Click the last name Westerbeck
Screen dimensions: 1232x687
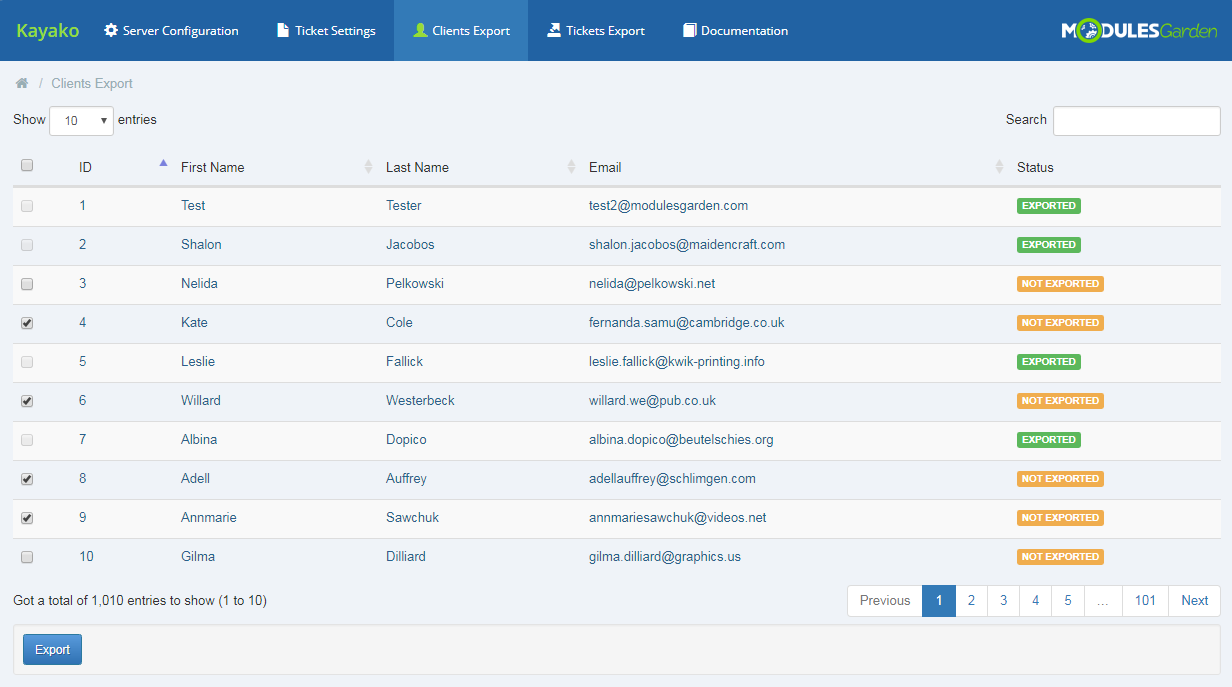[x=420, y=401]
